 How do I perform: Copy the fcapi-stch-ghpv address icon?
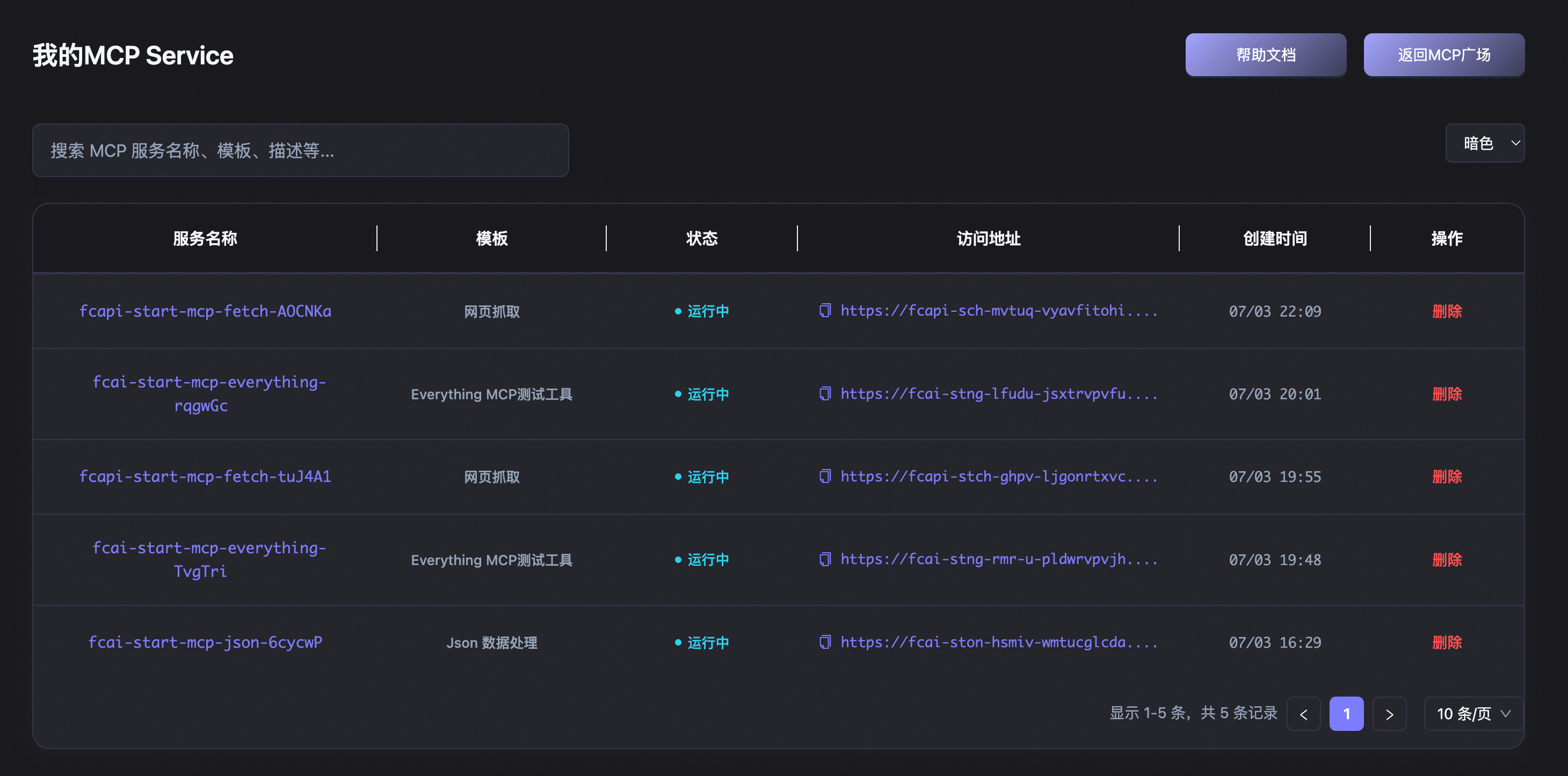(825, 476)
